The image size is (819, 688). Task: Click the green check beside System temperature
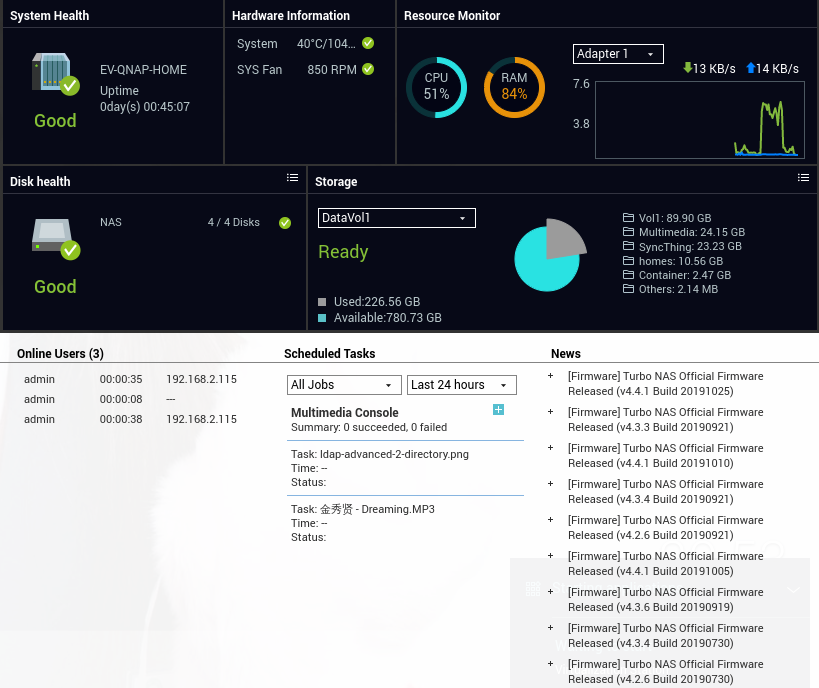pos(366,43)
